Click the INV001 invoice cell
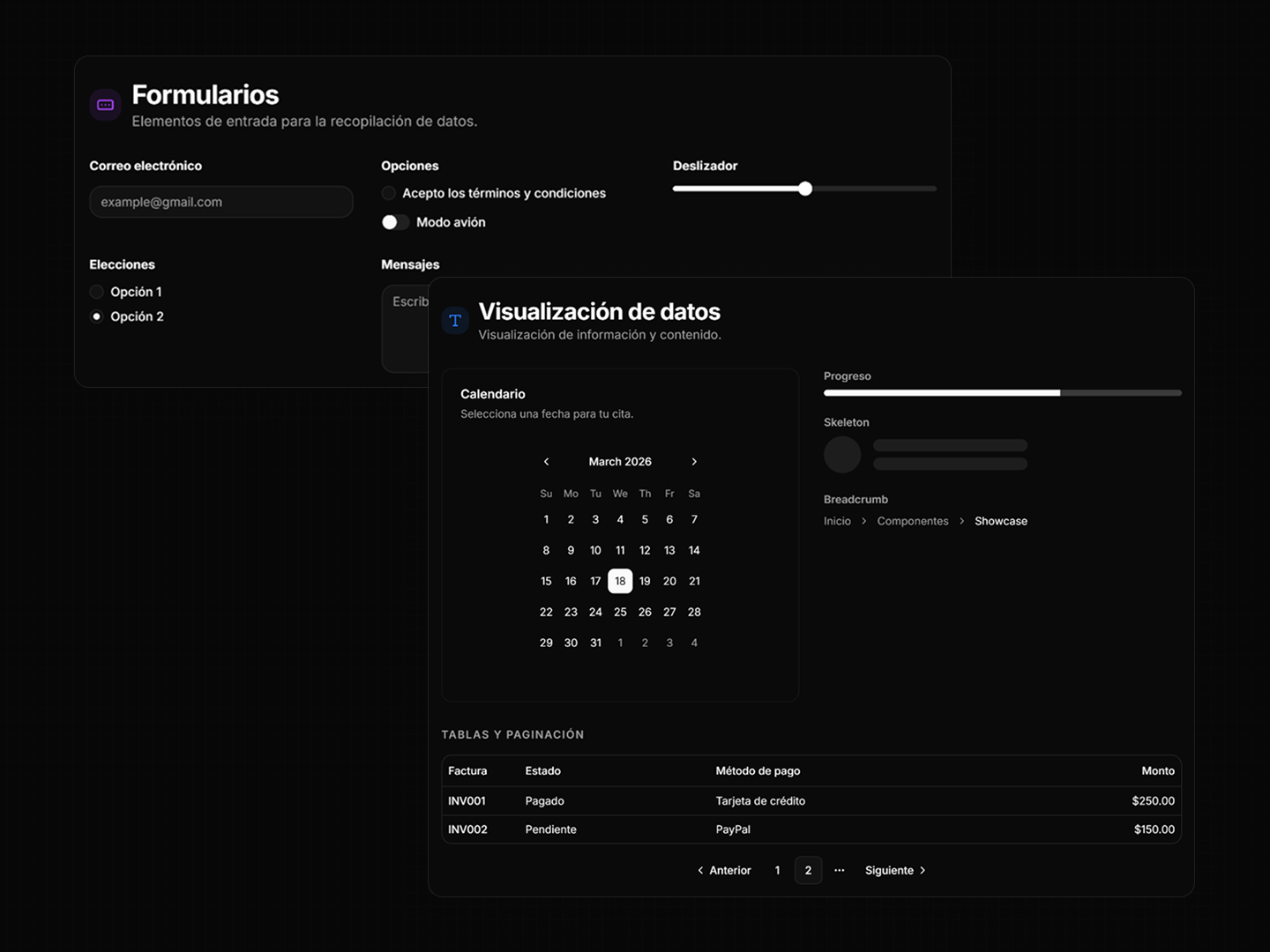The width and height of the screenshot is (1270, 952). click(x=467, y=801)
